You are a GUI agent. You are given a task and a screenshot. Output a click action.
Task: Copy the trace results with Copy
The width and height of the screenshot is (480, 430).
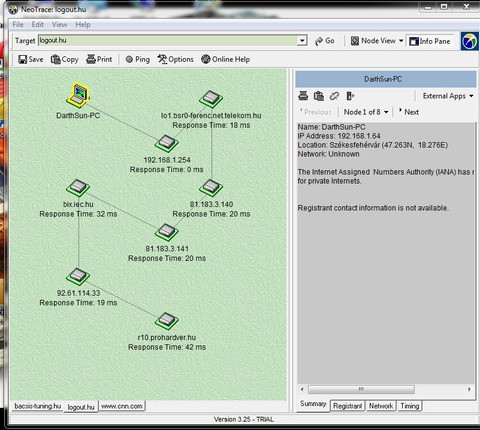[65, 59]
